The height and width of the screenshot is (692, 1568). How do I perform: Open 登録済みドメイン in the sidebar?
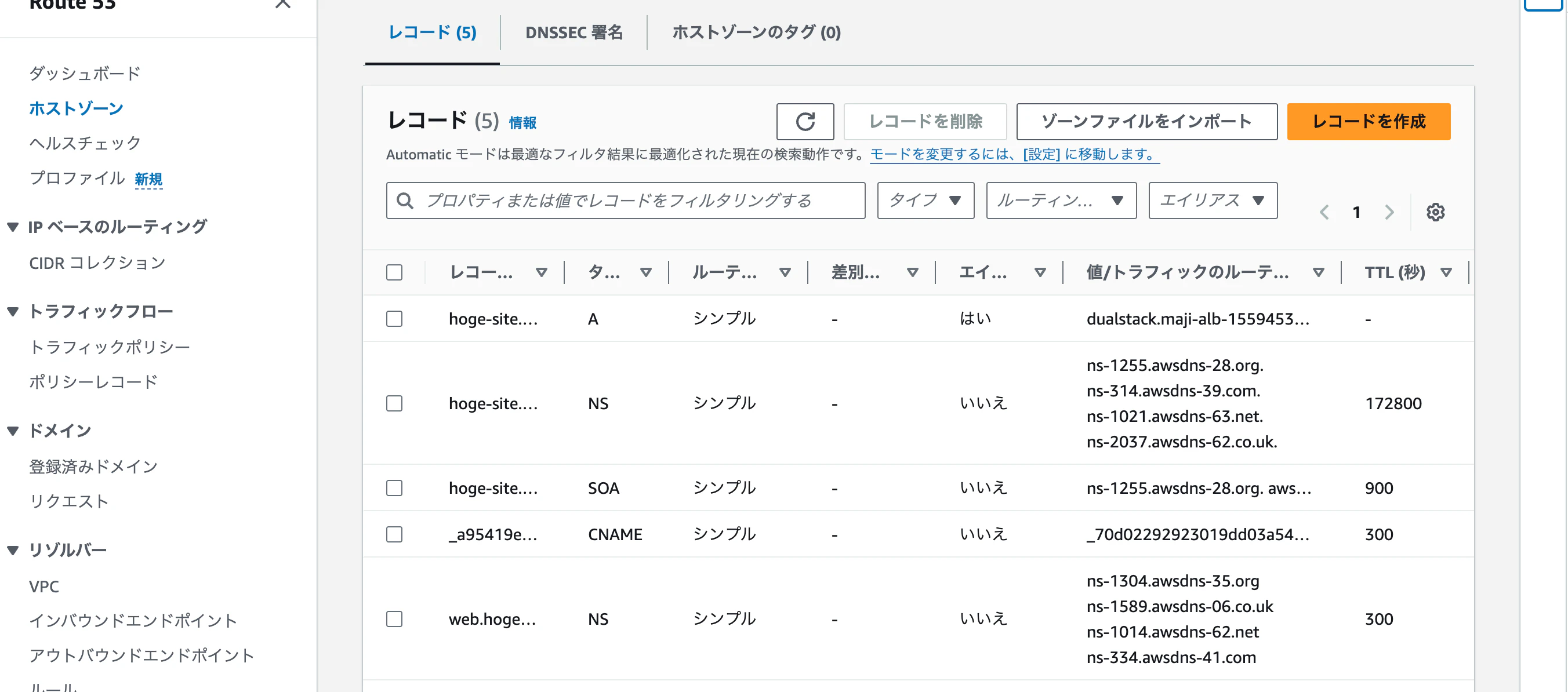point(93,466)
